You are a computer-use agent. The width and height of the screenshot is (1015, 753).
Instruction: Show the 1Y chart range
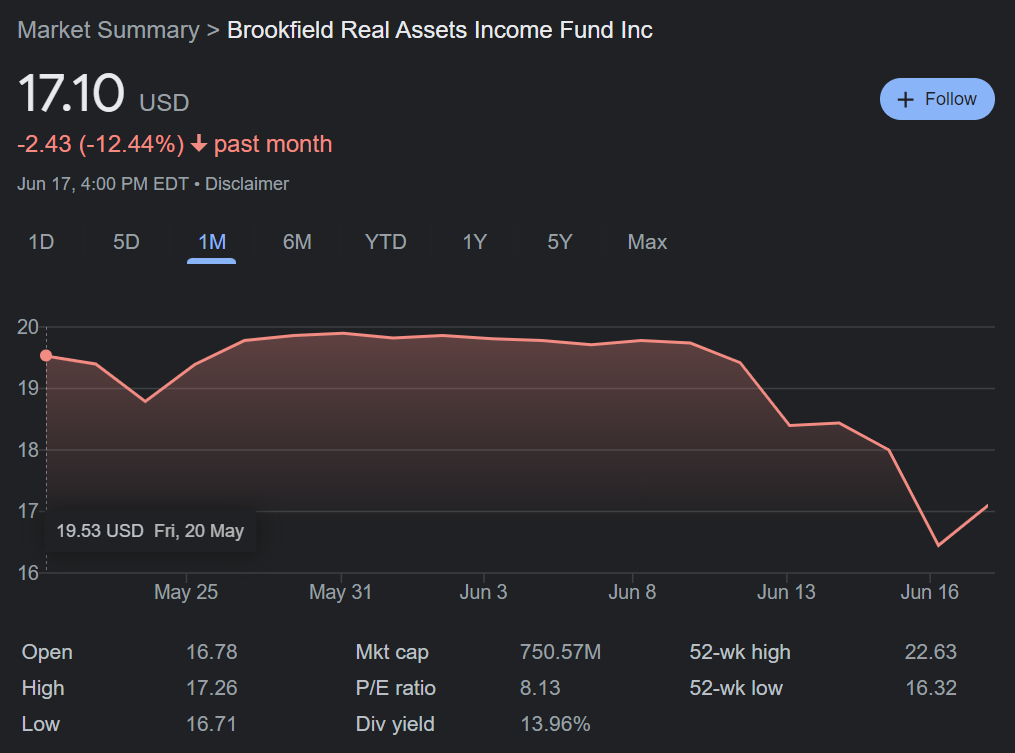tap(474, 242)
